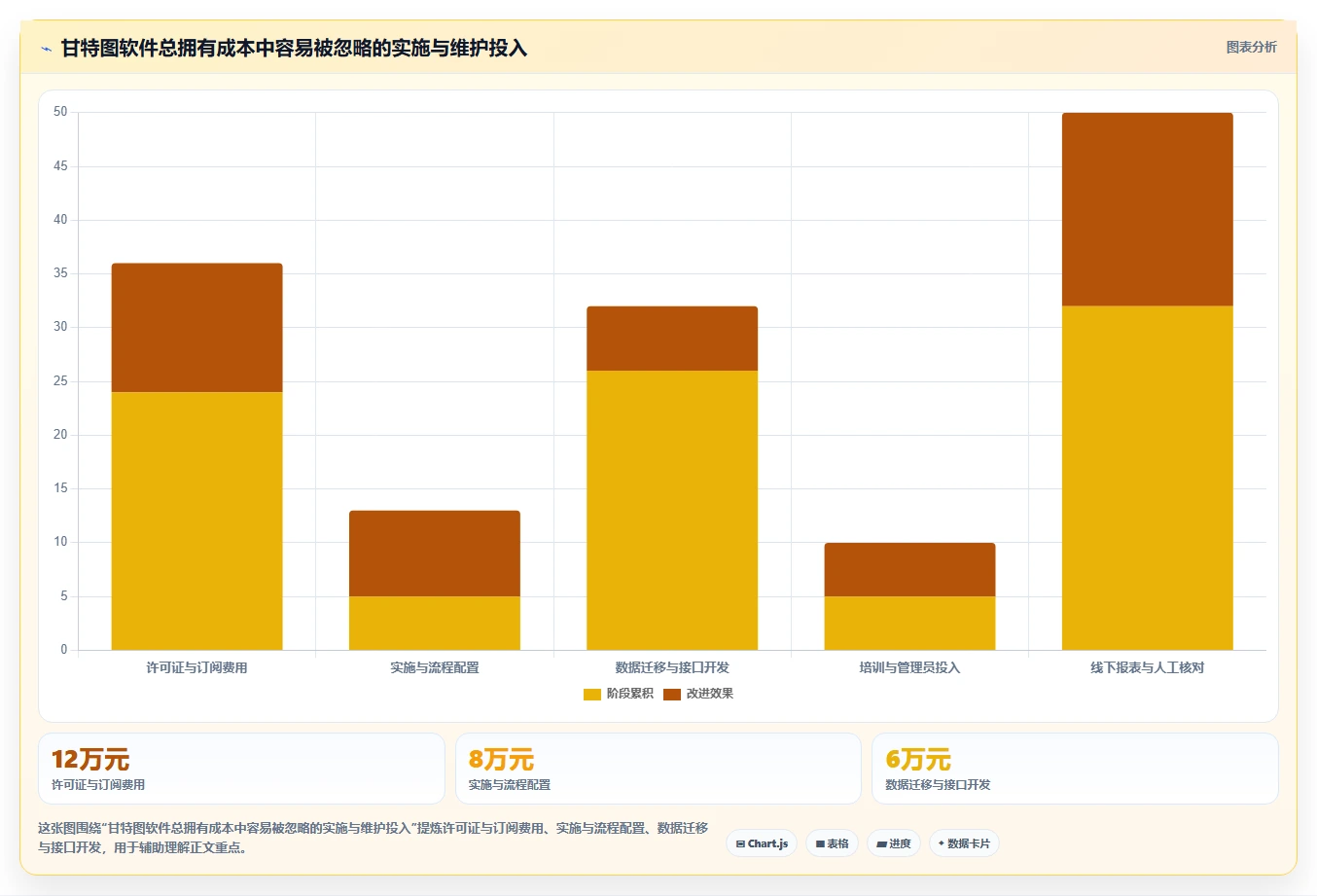Image resolution: width=1317 pixels, height=896 pixels.
Task: Click the lightning icon beside the chart title
Action: click(x=46, y=49)
